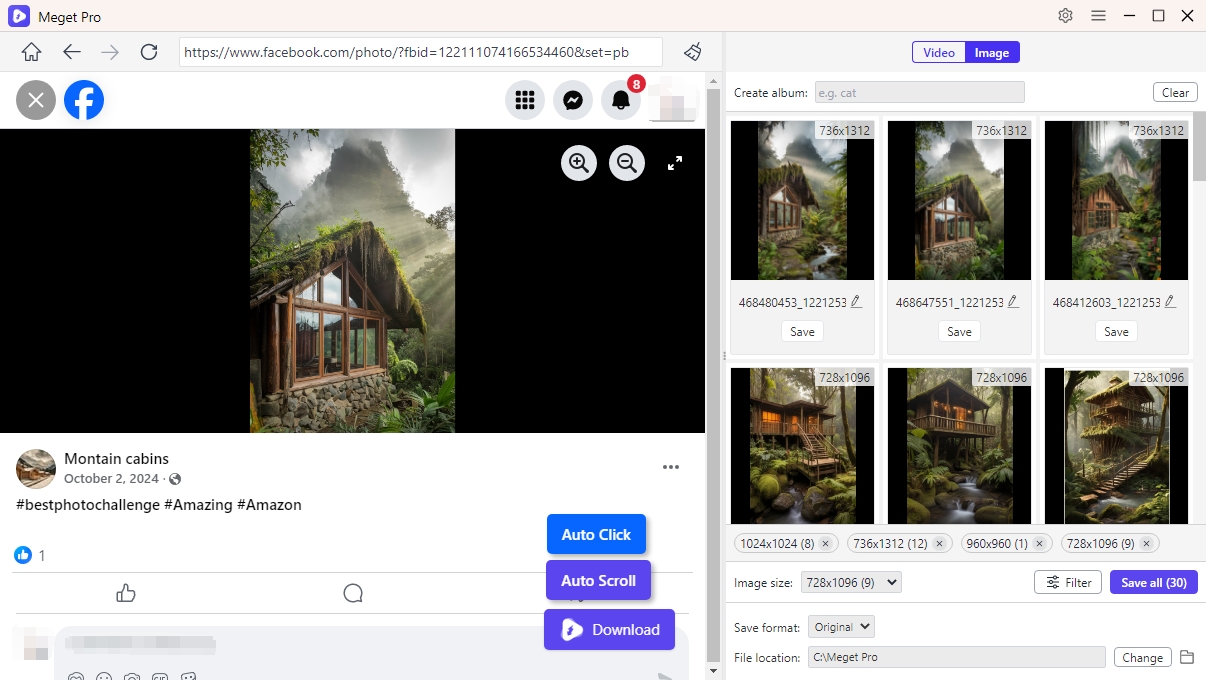Reload the current page
This screenshot has width=1206, height=680.
tap(149, 52)
